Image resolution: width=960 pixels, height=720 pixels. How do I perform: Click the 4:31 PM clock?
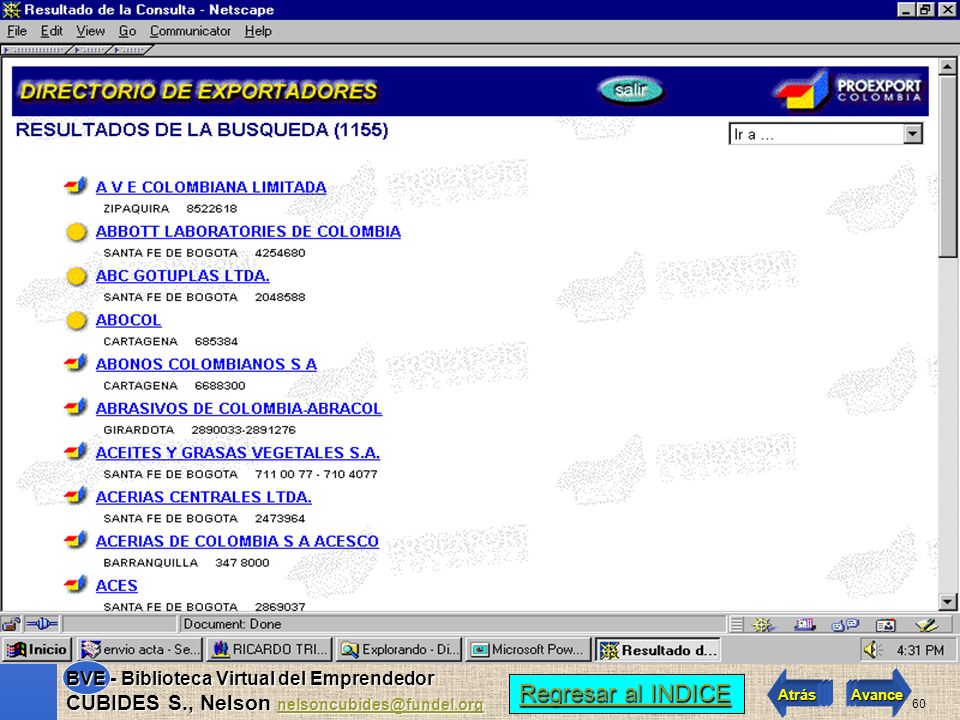click(x=920, y=650)
